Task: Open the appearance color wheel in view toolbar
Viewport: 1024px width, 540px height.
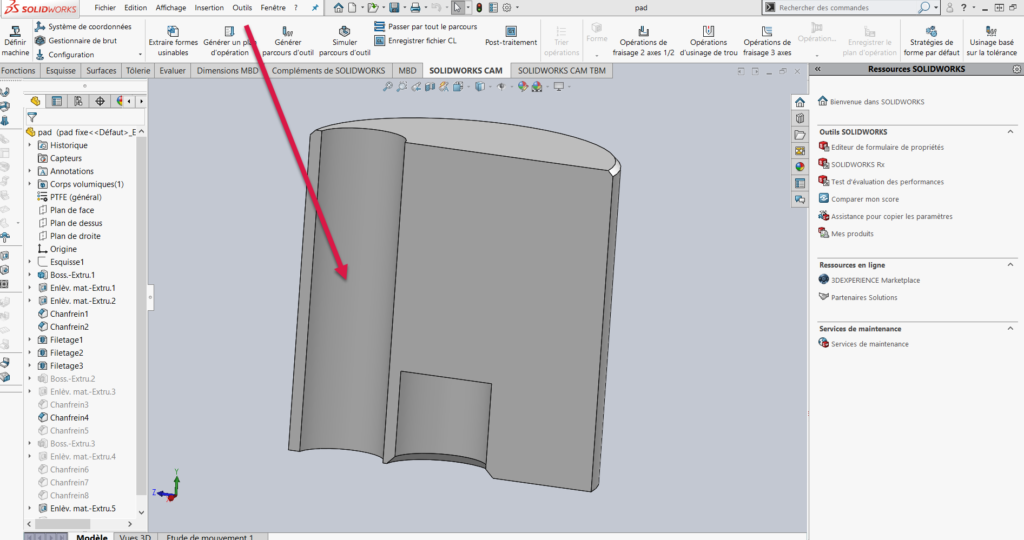Action: (522, 87)
